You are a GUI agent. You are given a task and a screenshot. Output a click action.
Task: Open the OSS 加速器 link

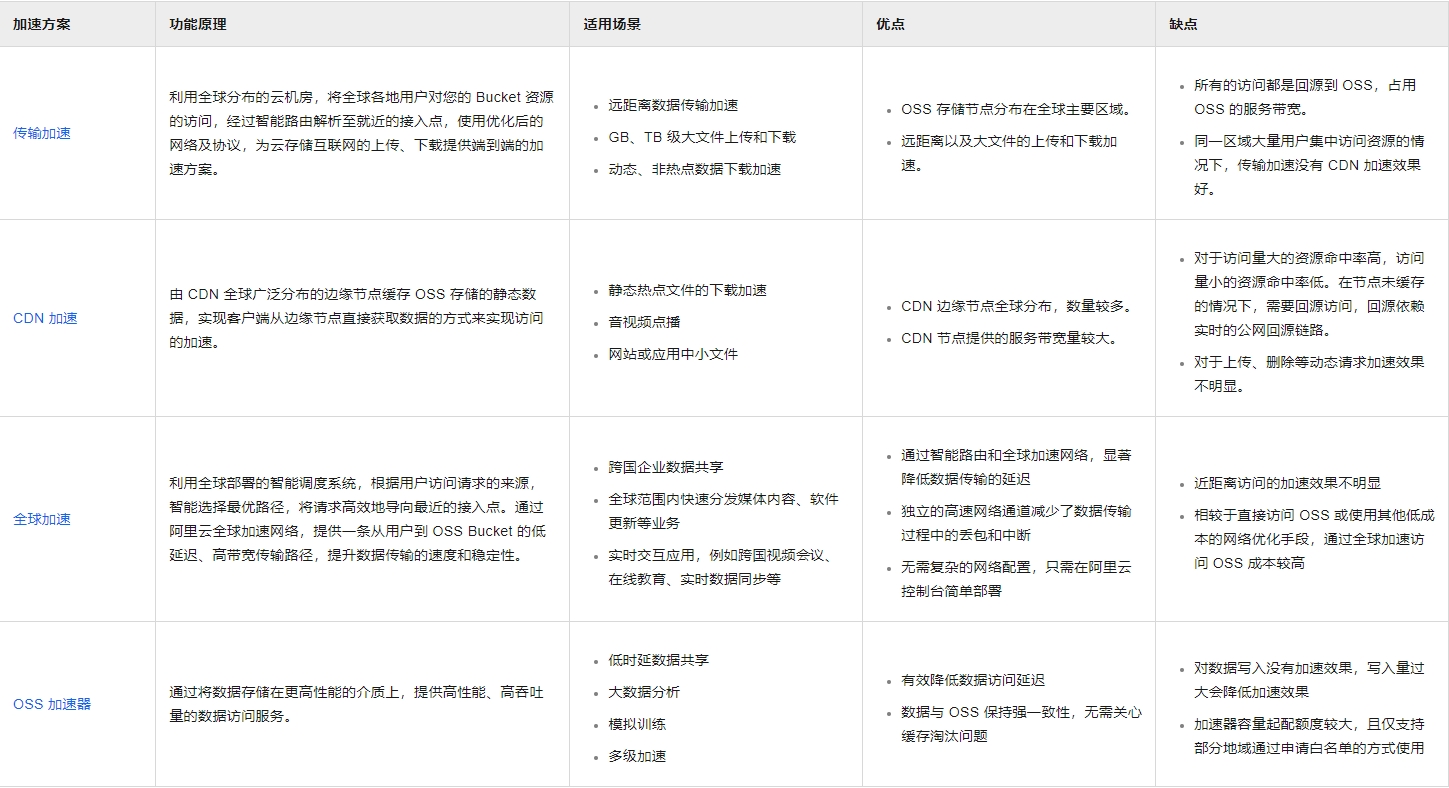(x=52, y=704)
